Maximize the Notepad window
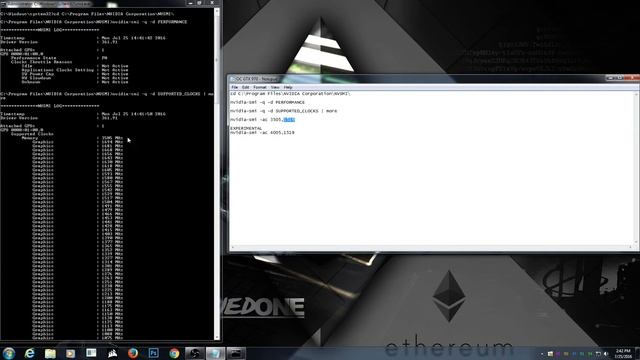This screenshot has height=360, width=640. (620, 78)
